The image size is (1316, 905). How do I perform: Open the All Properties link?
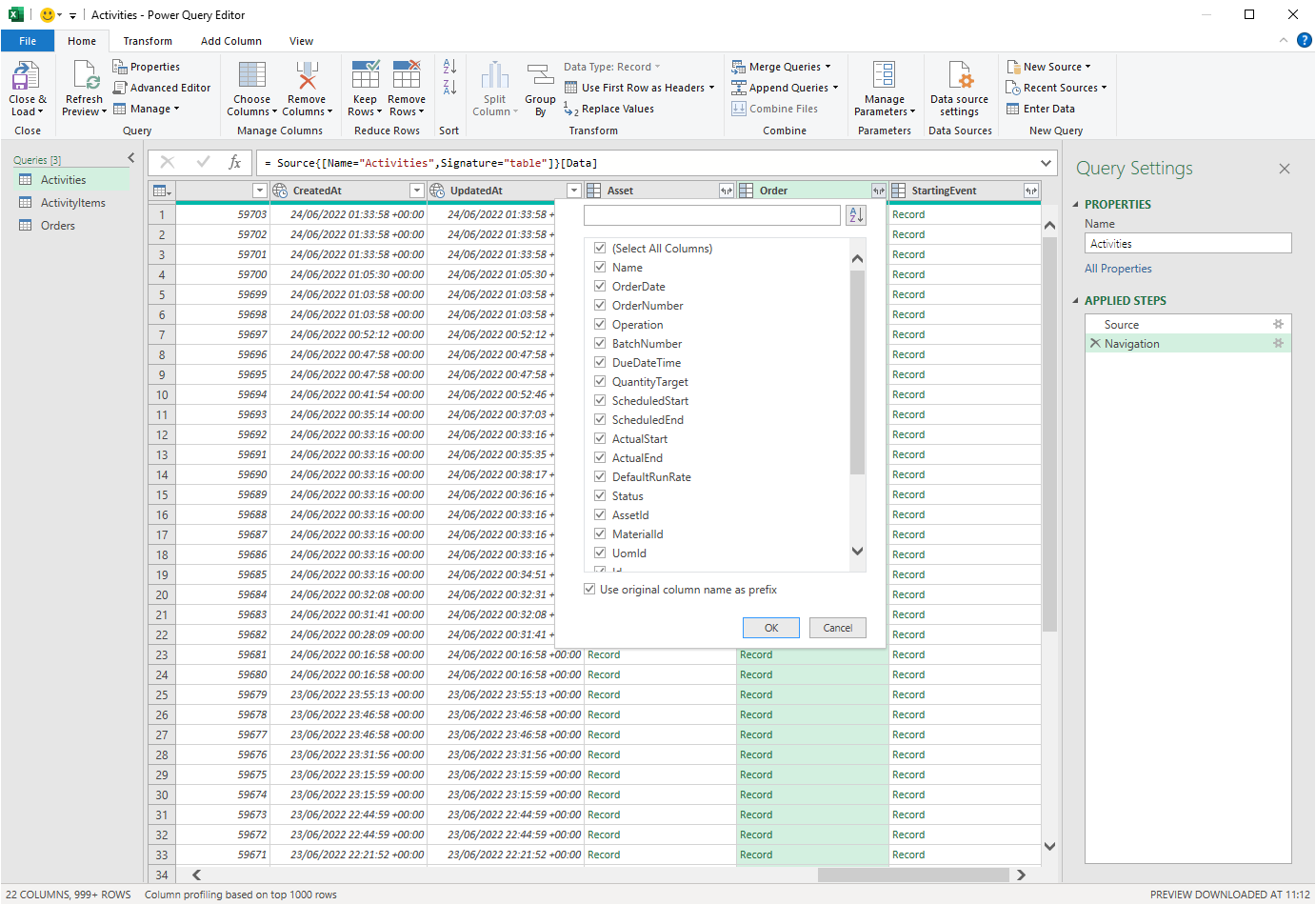click(x=1118, y=269)
